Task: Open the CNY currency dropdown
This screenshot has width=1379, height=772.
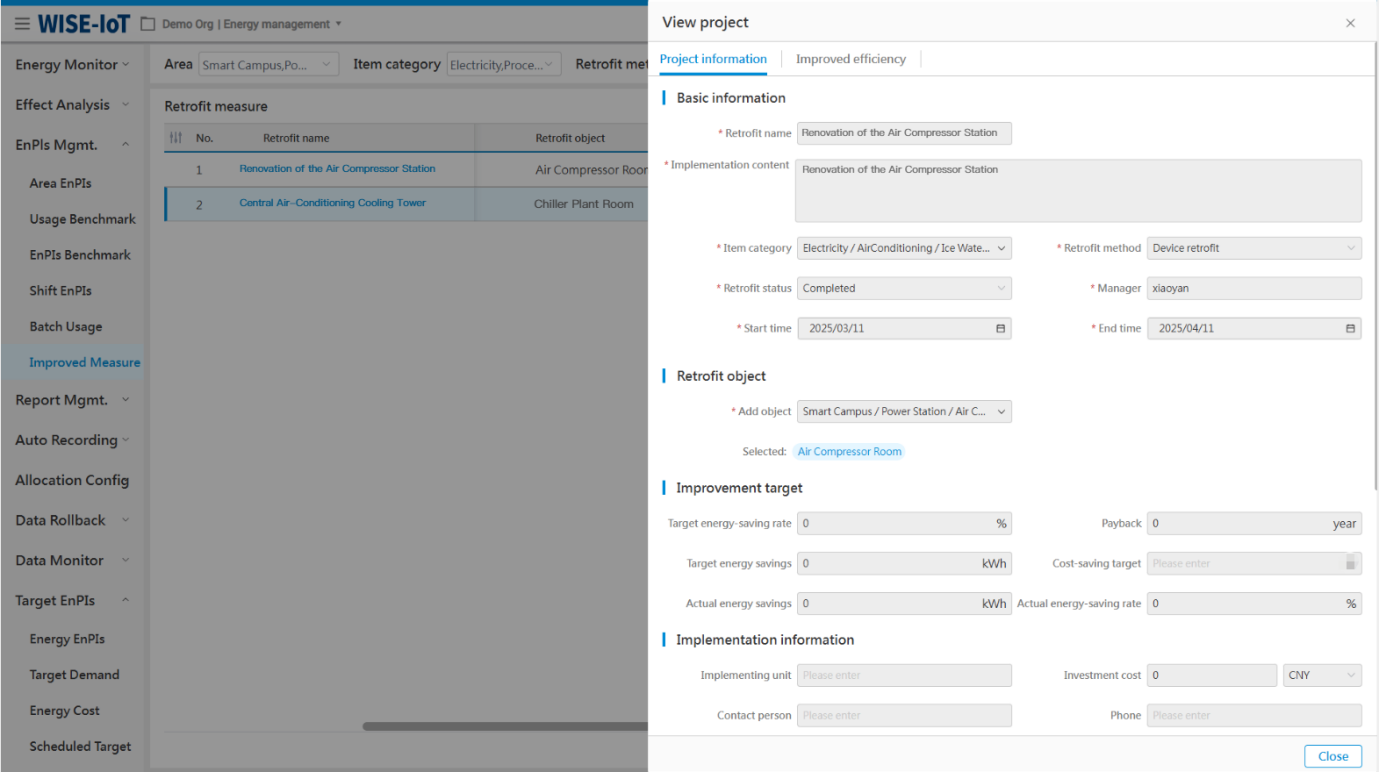Action: point(1322,675)
